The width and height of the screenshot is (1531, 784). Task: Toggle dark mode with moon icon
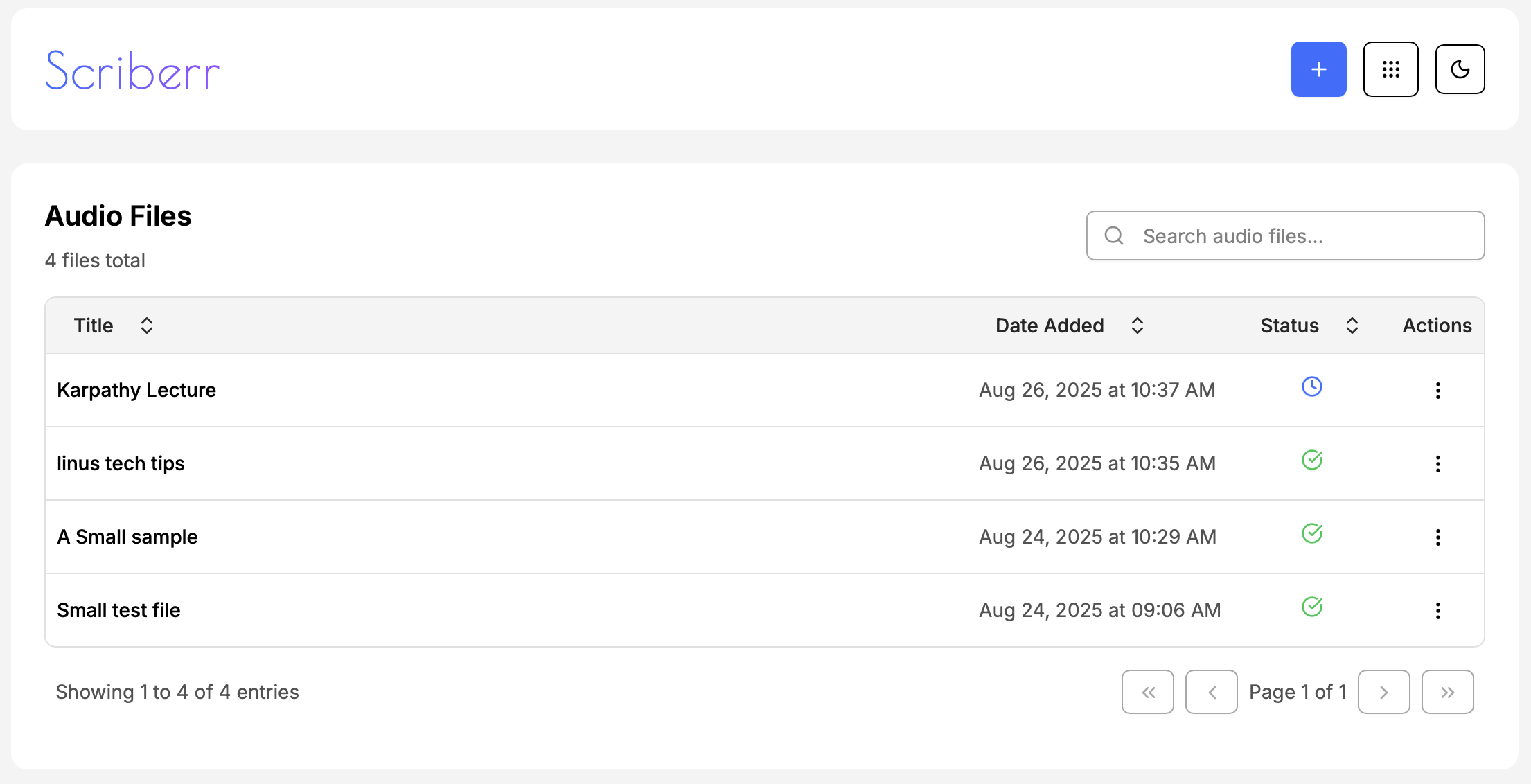(x=1460, y=69)
